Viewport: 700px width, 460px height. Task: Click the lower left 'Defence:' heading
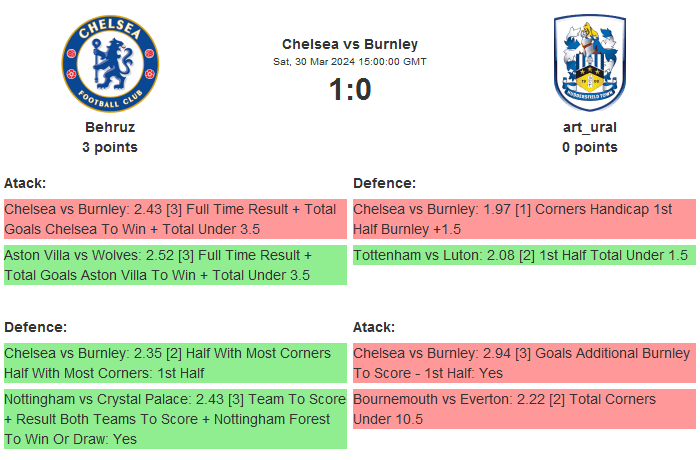[x=35, y=327]
